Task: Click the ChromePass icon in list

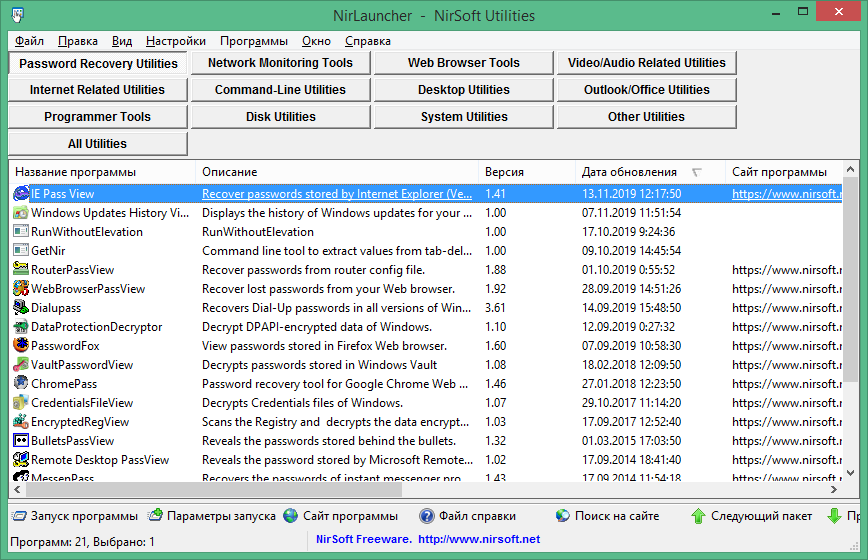Action: [21, 384]
